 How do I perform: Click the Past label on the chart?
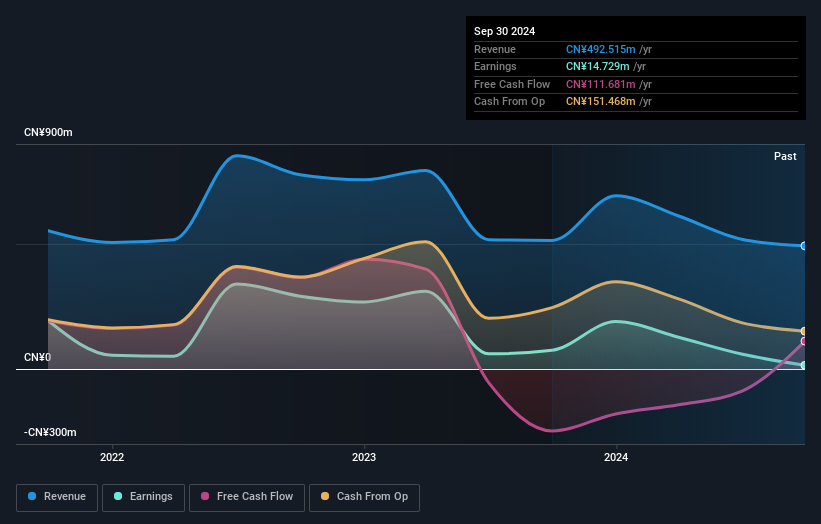(785, 156)
